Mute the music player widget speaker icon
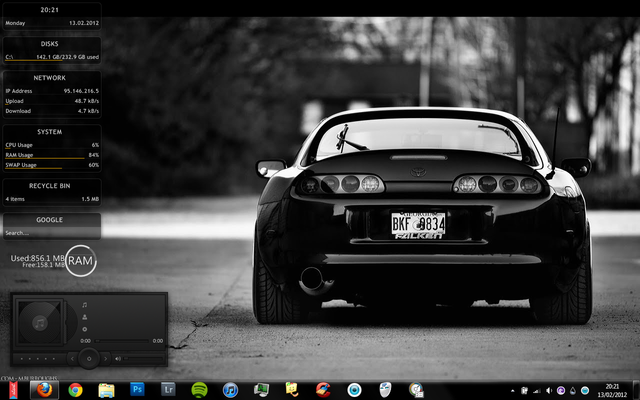 pos(118,359)
